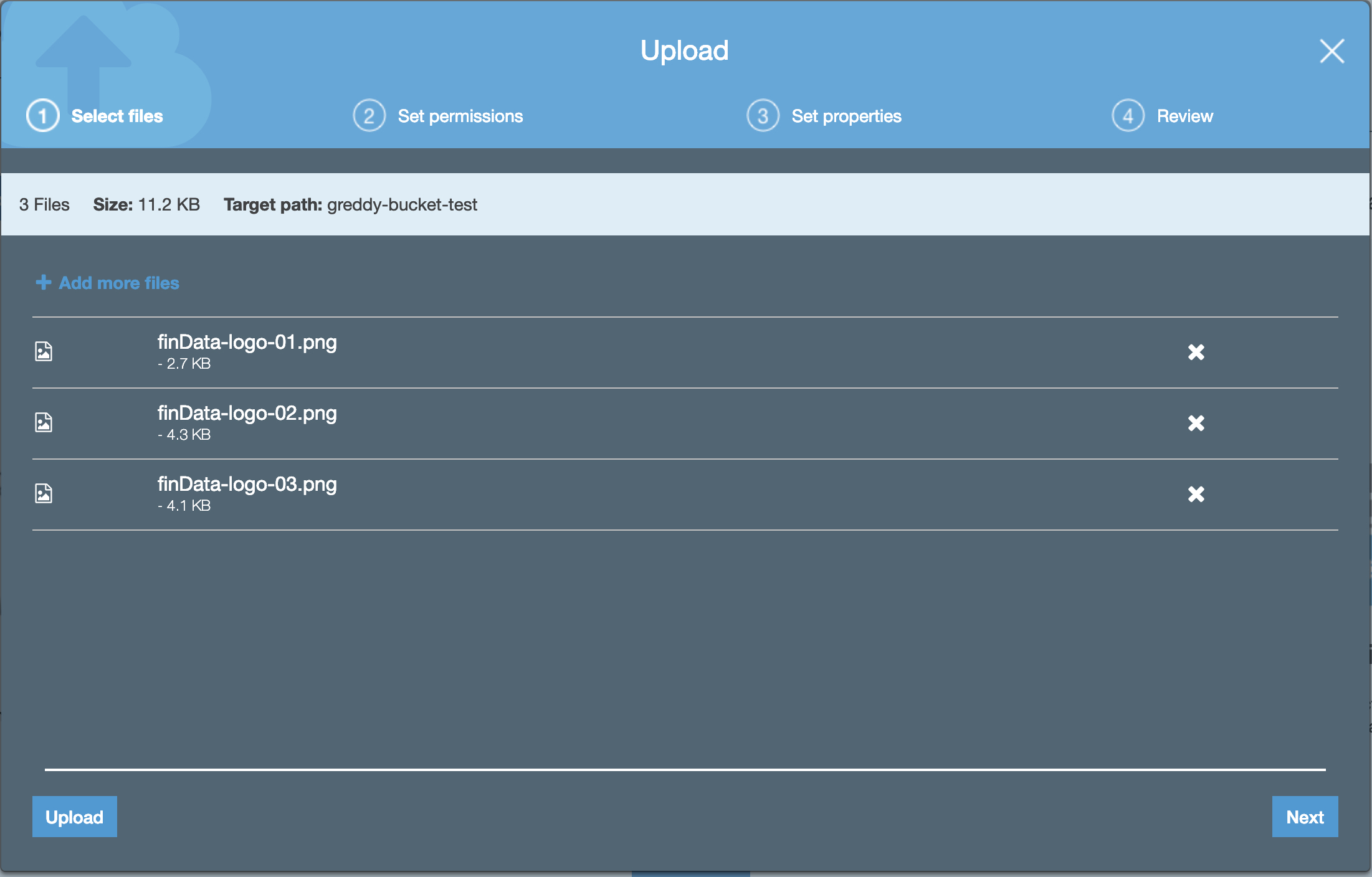
Task: Click image file icon for finData-logo-02.png
Action: click(x=44, y=423)
